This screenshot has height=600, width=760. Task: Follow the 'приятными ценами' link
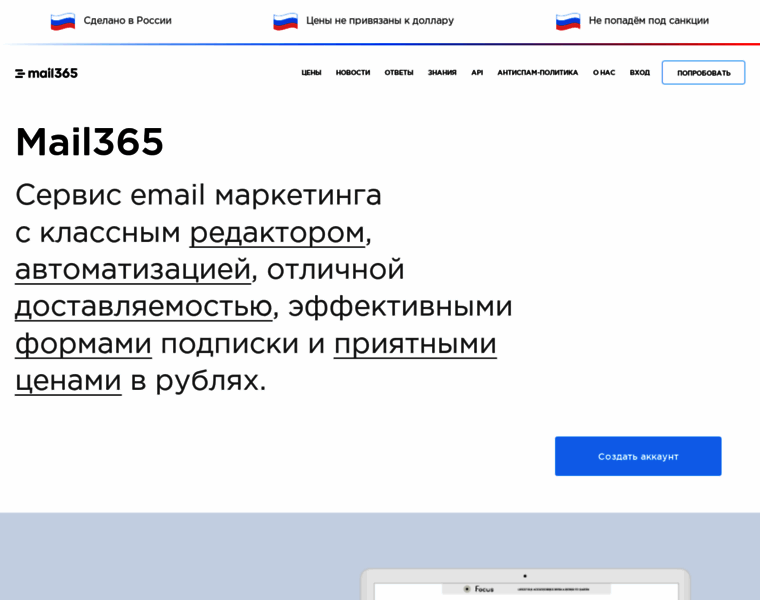point(415,344)
